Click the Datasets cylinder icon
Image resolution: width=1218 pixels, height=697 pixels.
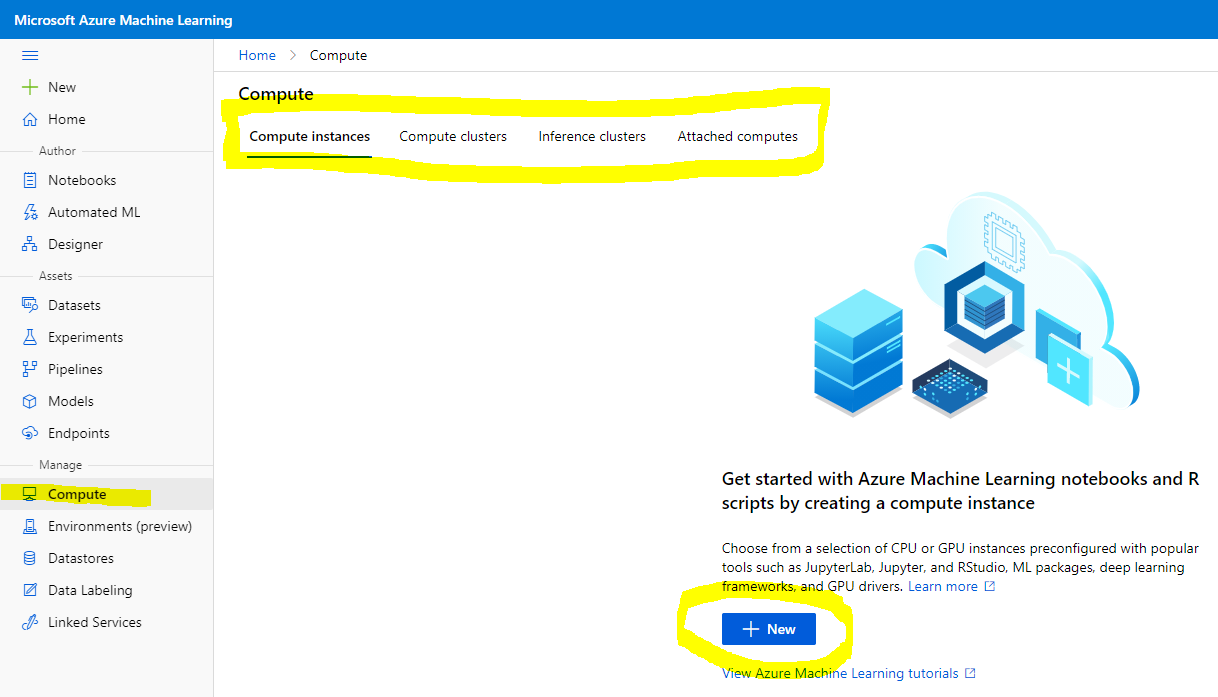pos(30,305)
